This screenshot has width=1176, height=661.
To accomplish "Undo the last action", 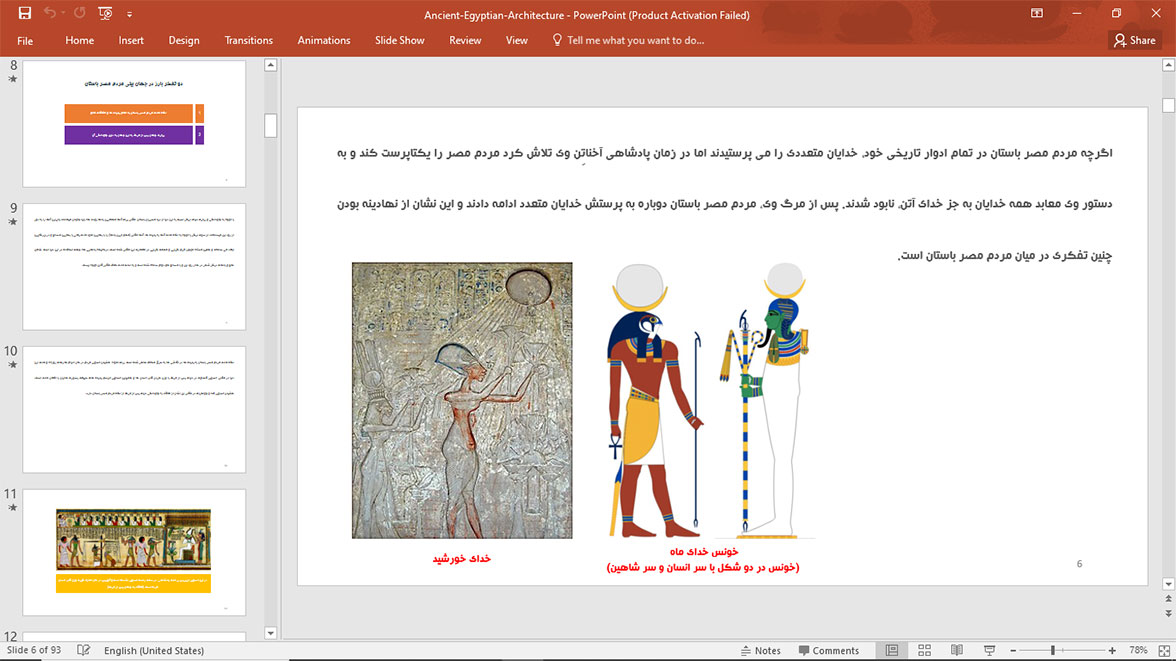I will coord(50,14).
